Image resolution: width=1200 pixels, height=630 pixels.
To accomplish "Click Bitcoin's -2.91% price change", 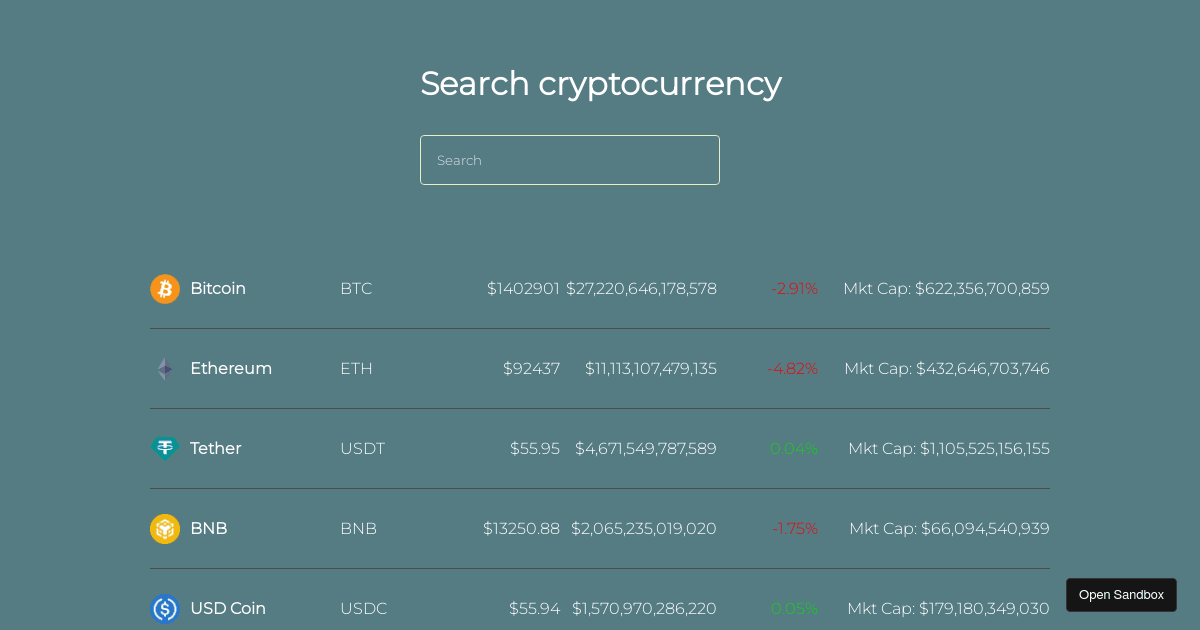I will [795, 288].
